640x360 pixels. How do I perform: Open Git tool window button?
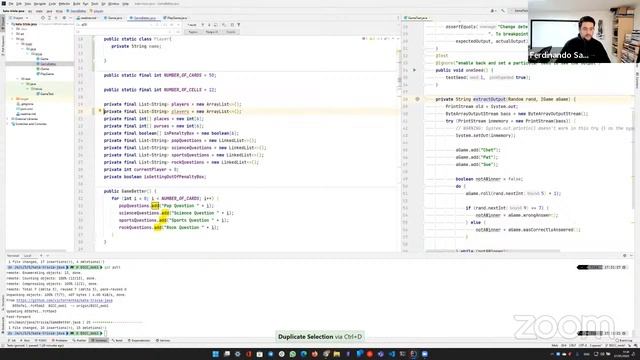pos(13,340)
